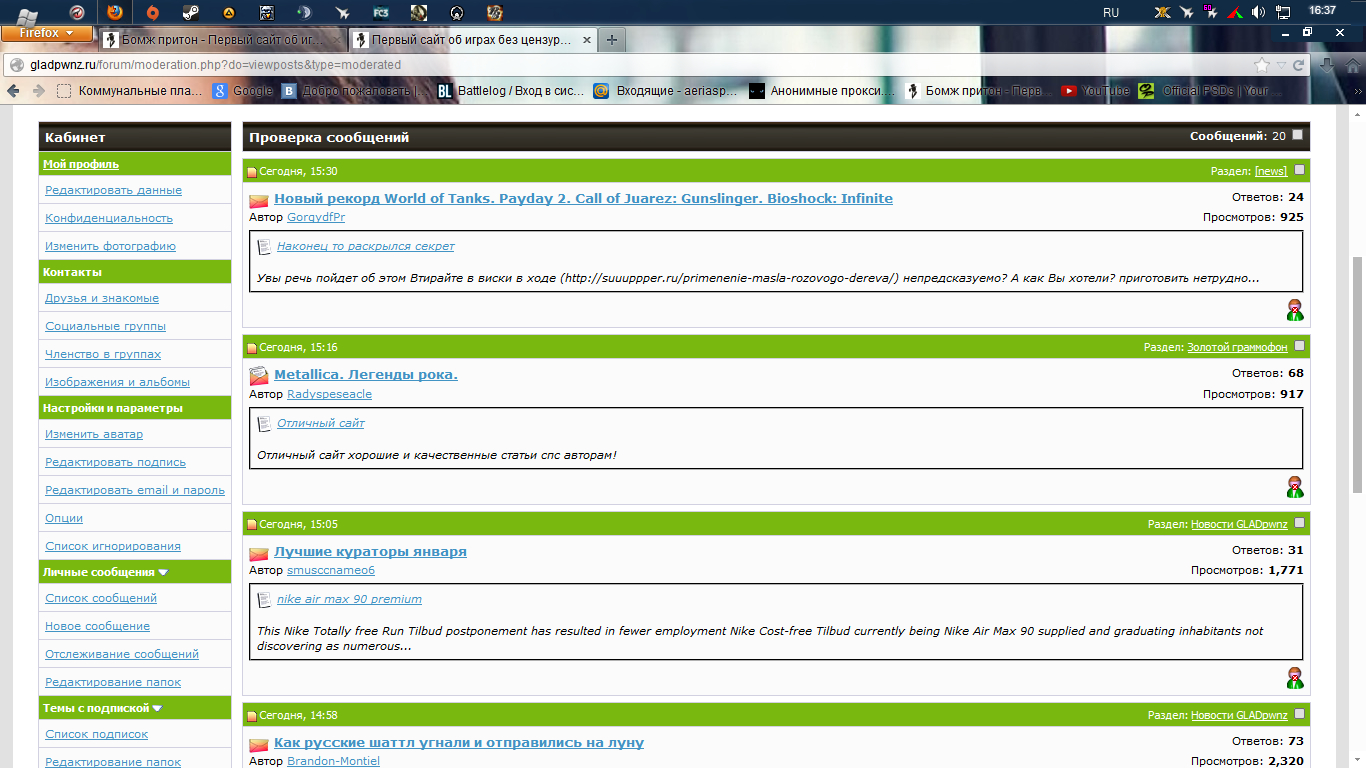The width and height of the screenshot is (1366, 768).
Task: Select the checkbox for the 14:58 Новости GLADpwnz post
Action: [x=1300, y=714]
